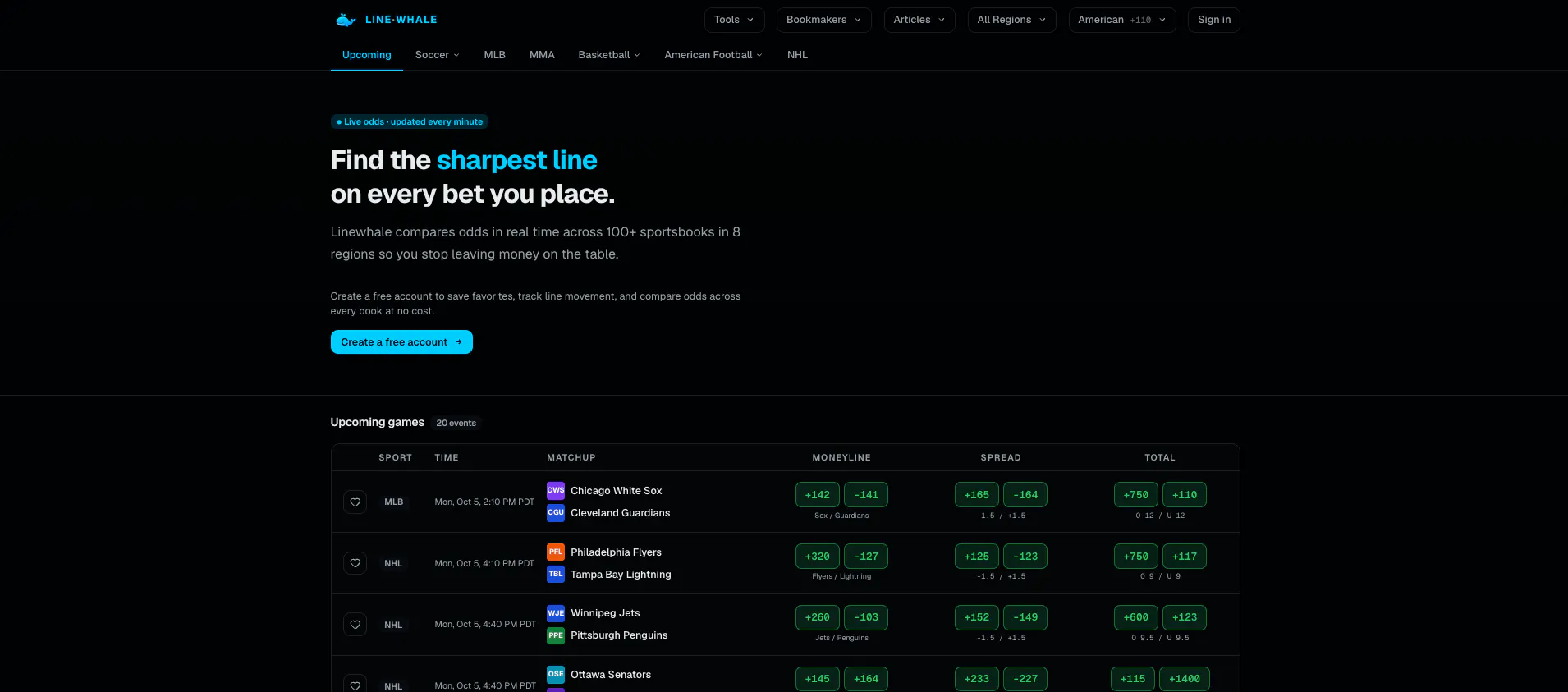Pick Lightning moneyline -127 odds
Viewport: 1568px width, 692px height.
tap(866, 557)
